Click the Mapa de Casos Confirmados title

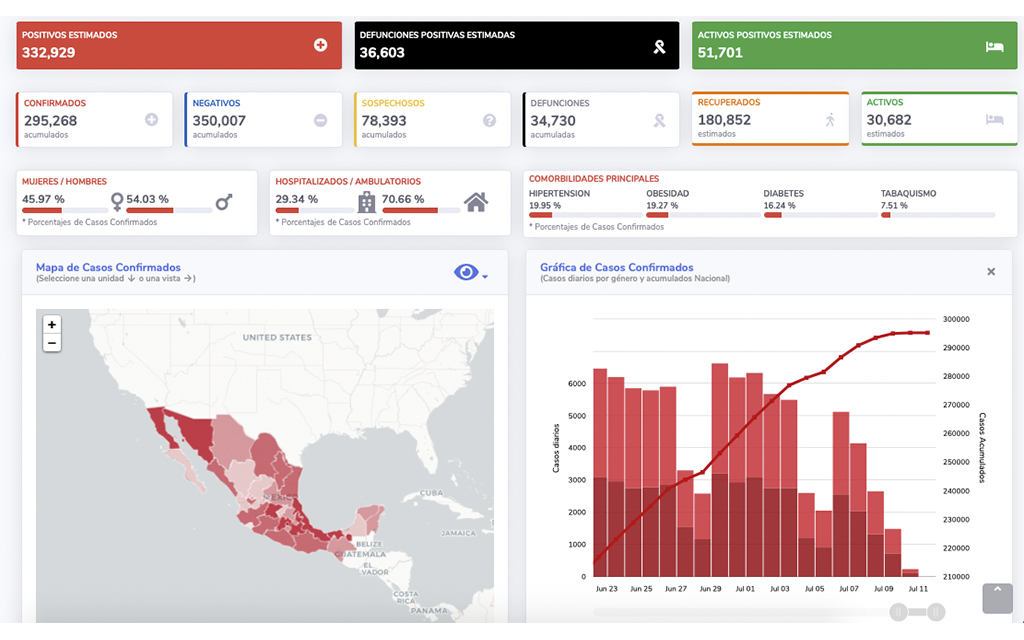pyautogui.click(x=108, y=267)
